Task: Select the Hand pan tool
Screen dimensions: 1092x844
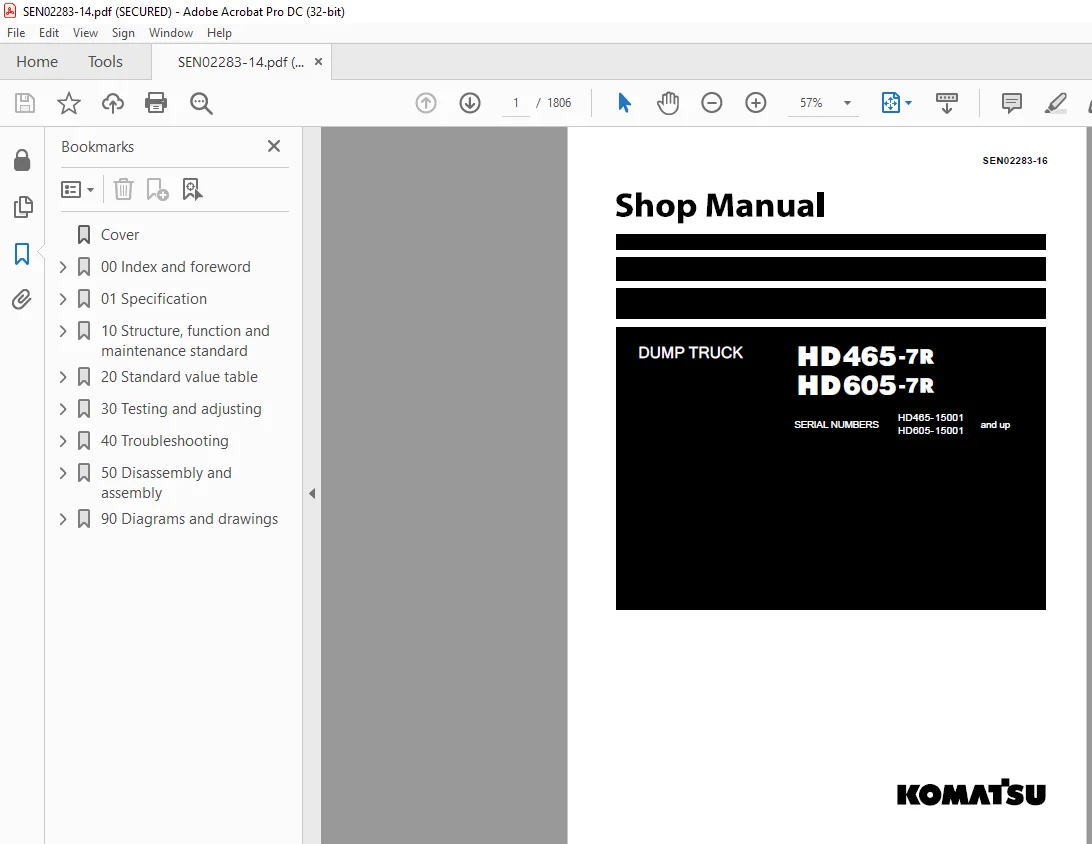Action: [x=667, y=103]
